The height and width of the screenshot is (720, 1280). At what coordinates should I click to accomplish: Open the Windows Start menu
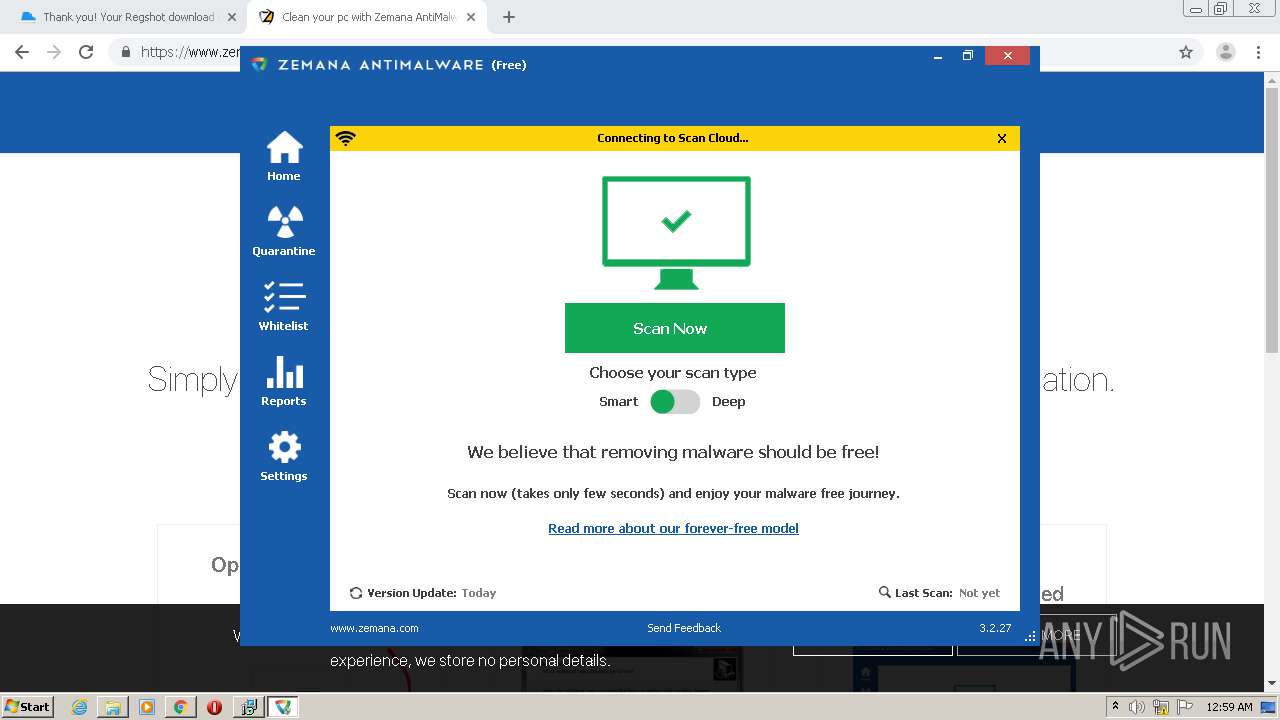[28, 706]
